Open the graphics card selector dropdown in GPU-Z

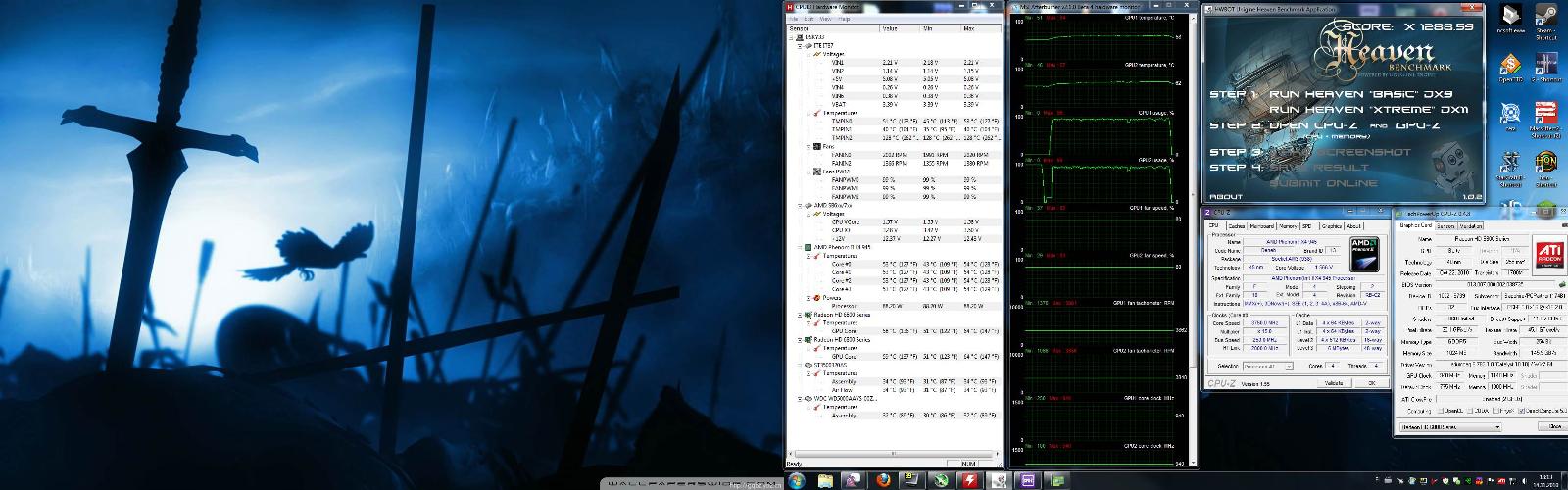(1450, 426)
